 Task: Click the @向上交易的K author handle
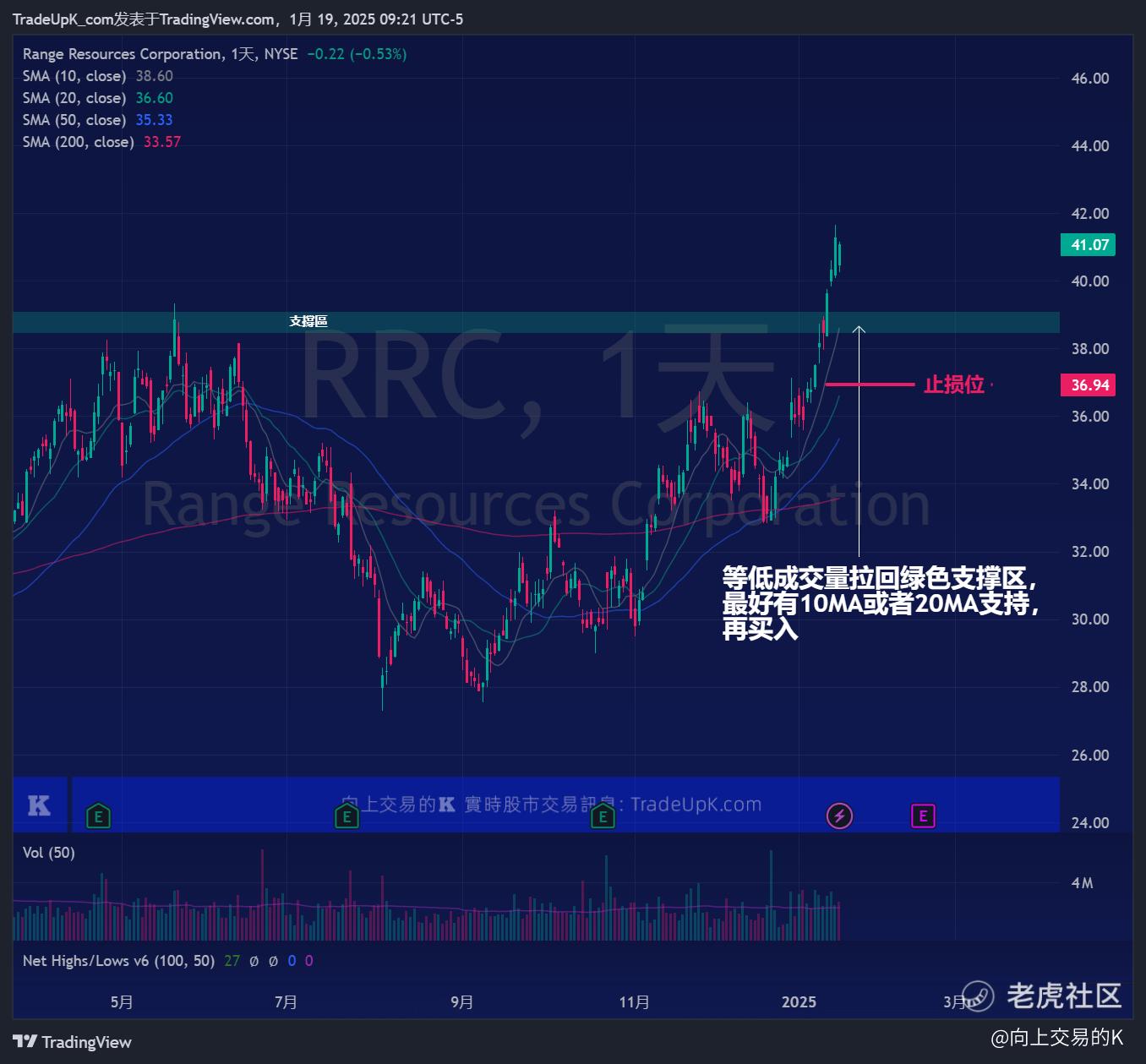(1057, 1037)
